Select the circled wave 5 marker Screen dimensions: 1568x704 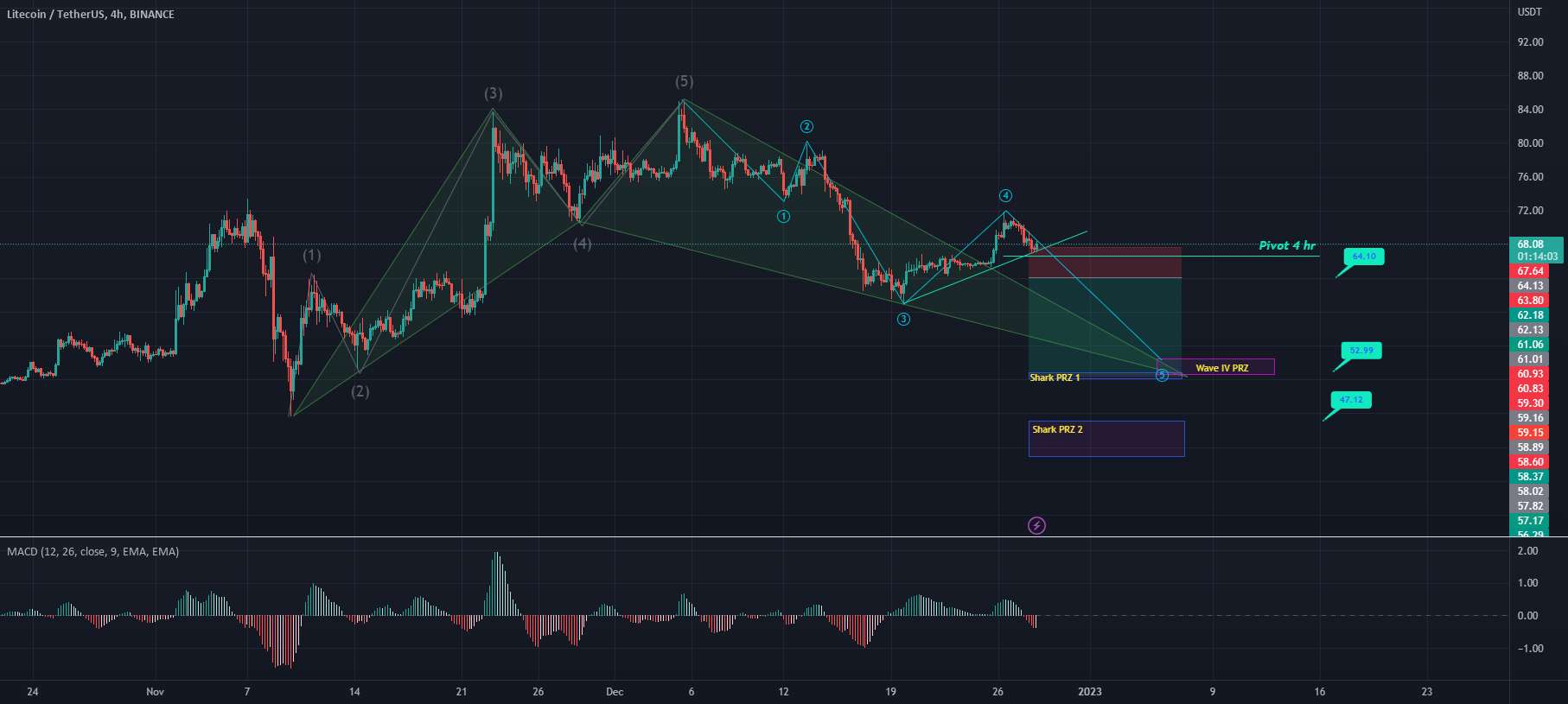pyautogui.click(x=1163, y=375)
